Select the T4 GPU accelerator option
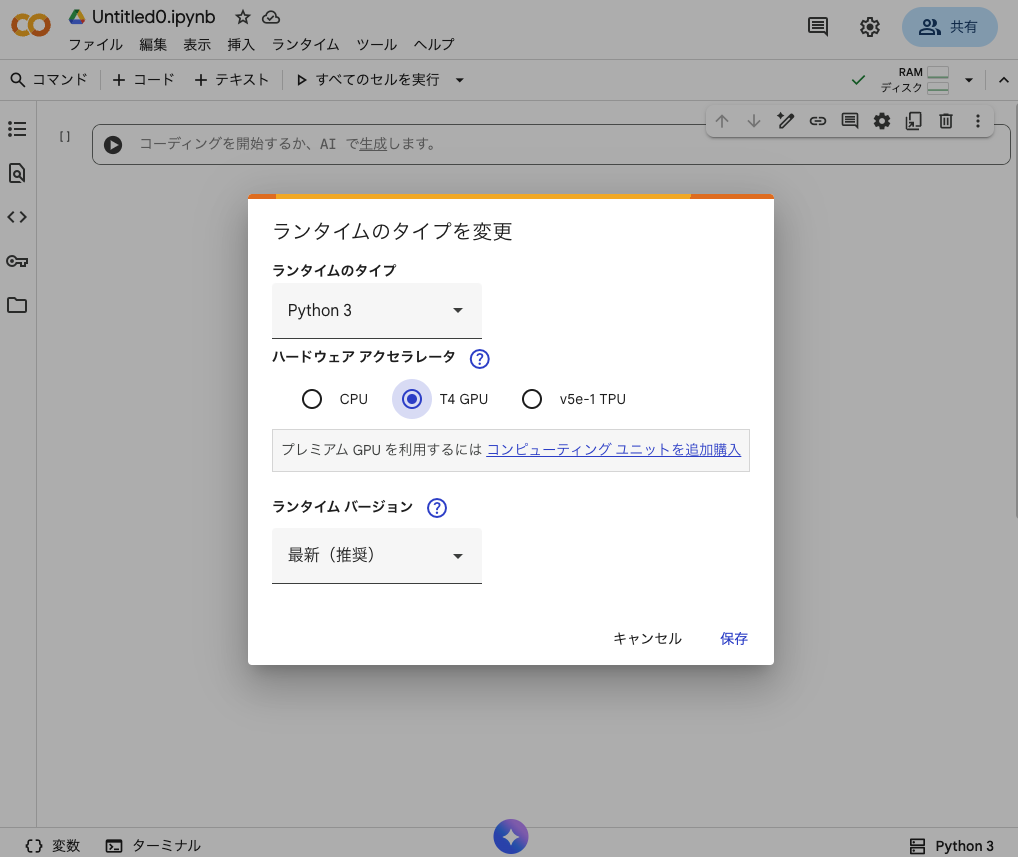Screen dimensions: 1018x857 [x=411, y=399]
